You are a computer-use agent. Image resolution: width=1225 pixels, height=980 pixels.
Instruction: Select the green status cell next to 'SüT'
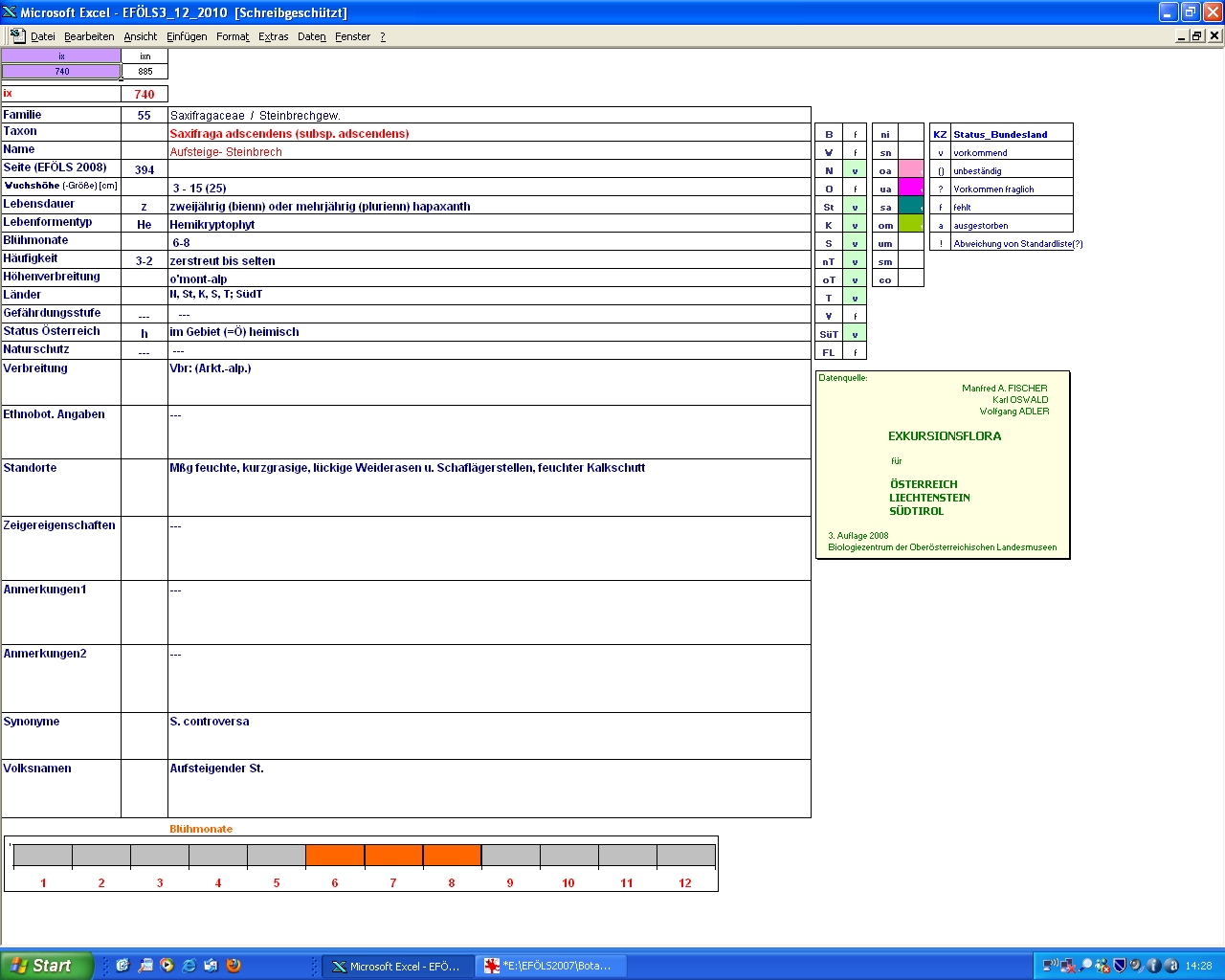coord(855,333)
